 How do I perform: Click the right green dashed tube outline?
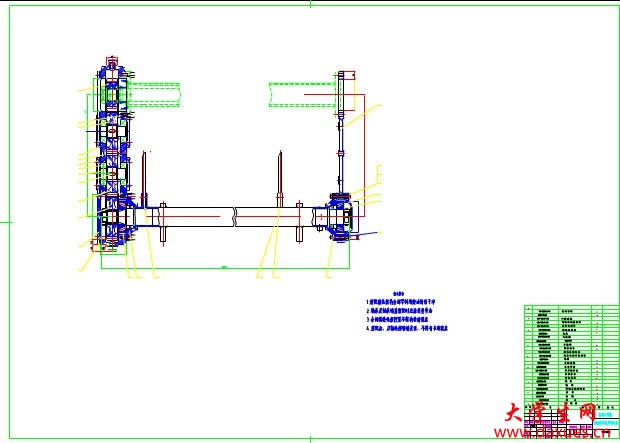(300, 93)
